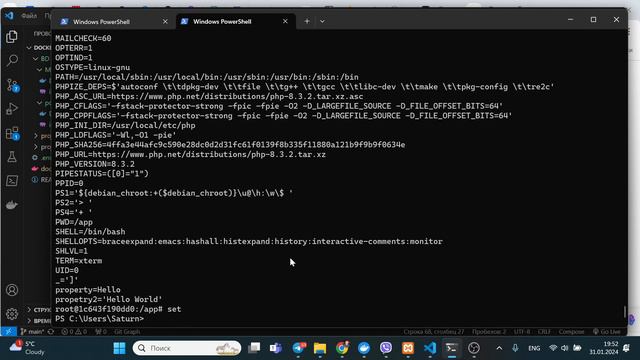This screenshot has height=360, width=640.
Task: Open XAMPP from taskbar
Action: point(408,348)
